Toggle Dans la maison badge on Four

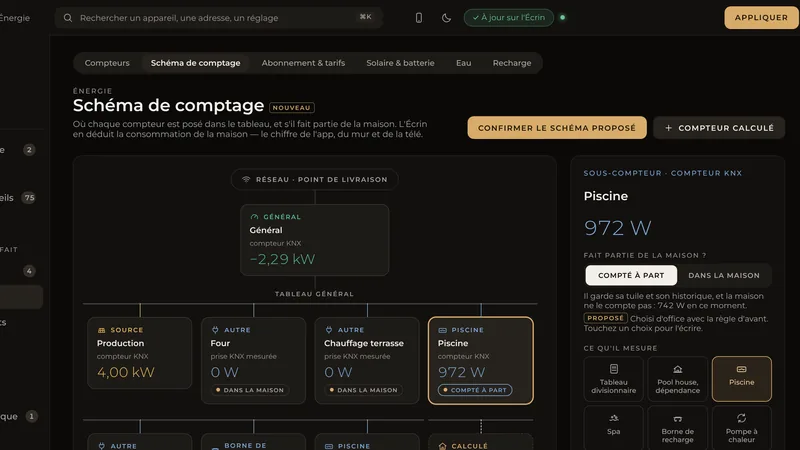click(250, 390)
